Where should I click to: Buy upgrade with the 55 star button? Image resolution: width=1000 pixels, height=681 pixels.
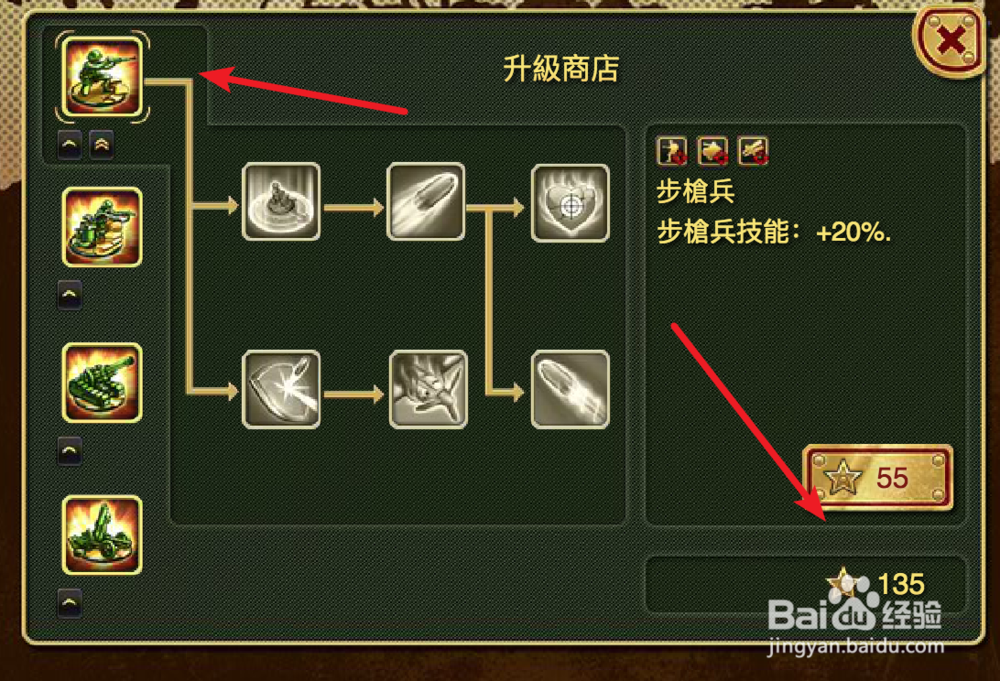point(878,478)
